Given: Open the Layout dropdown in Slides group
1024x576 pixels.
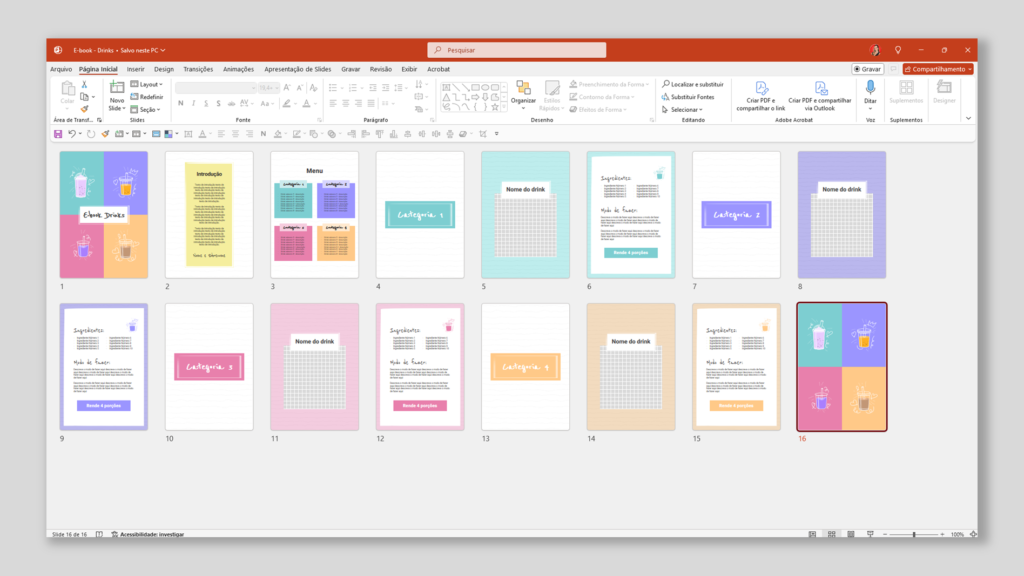Looking at the screenshot, I should (147, 84).
